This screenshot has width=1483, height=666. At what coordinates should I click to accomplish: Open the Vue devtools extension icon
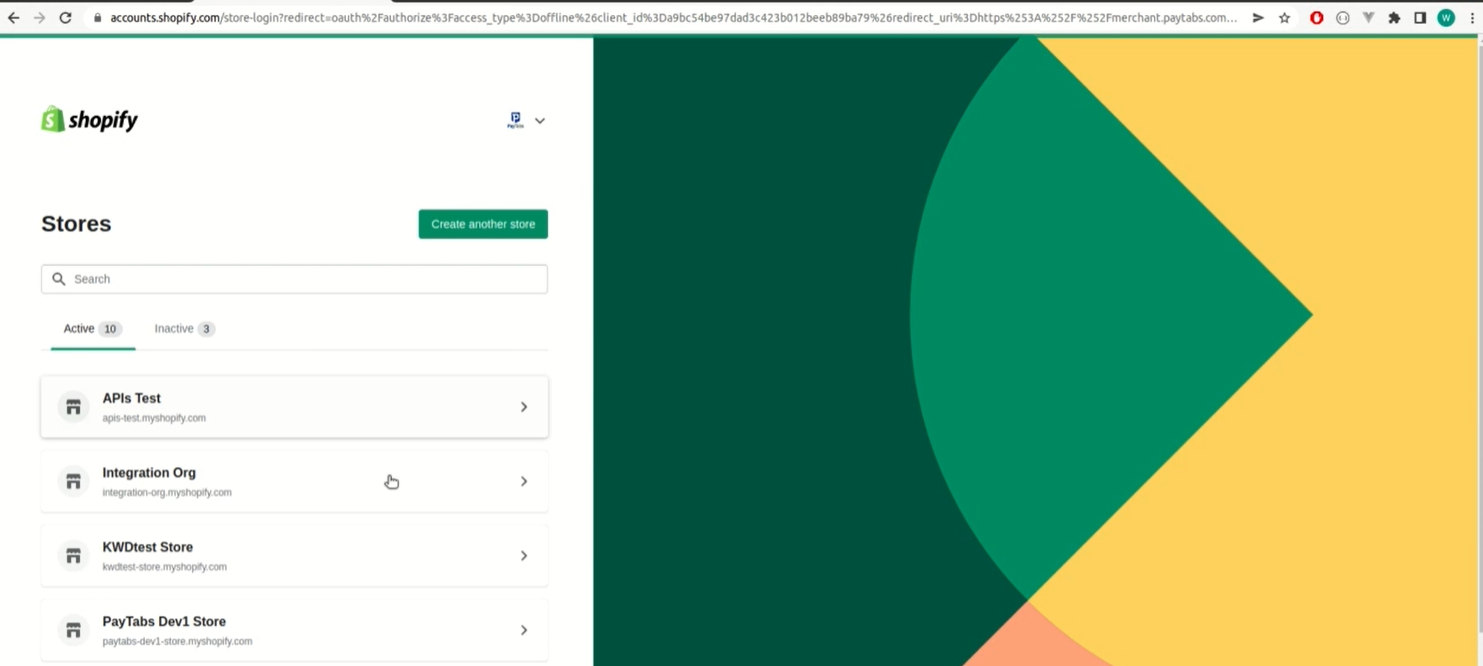[1368, 18]
